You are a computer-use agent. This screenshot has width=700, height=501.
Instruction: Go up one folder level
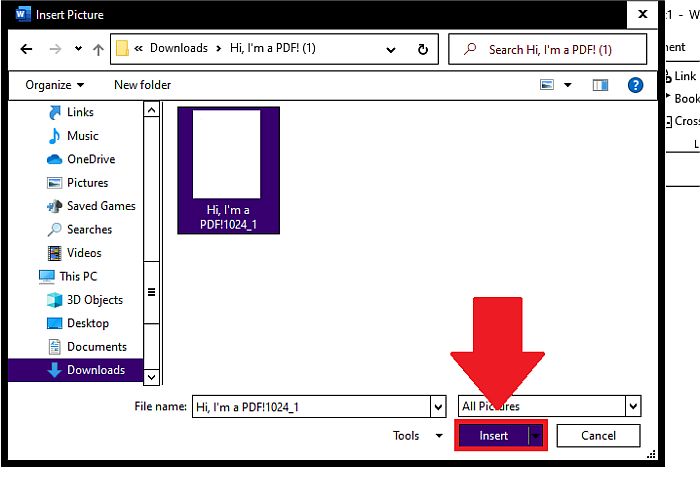[98, 49]
